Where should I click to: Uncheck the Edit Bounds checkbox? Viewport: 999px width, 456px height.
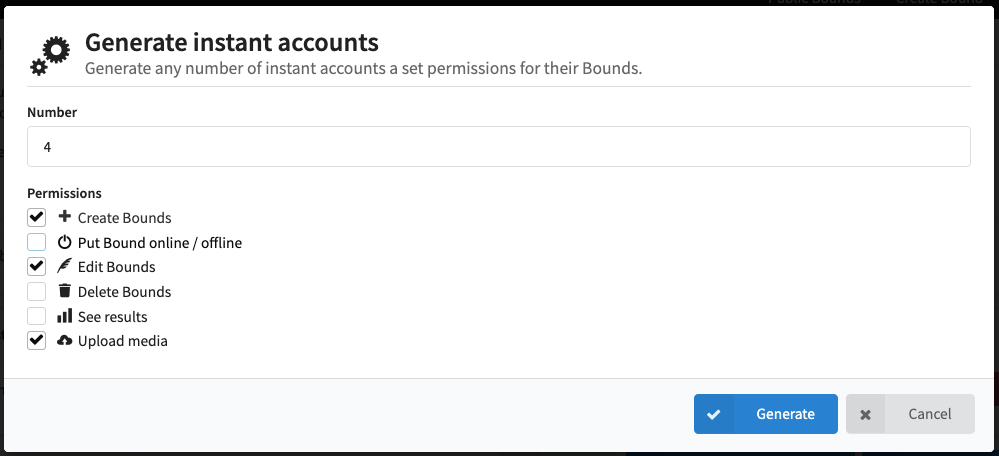[36, 267]
